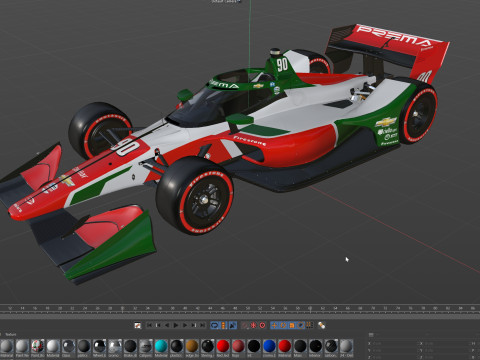The height and width of the screenshot is (360, 480).
Task: Click the render preview icon left of playback controls
Action: tap(137, 325)
